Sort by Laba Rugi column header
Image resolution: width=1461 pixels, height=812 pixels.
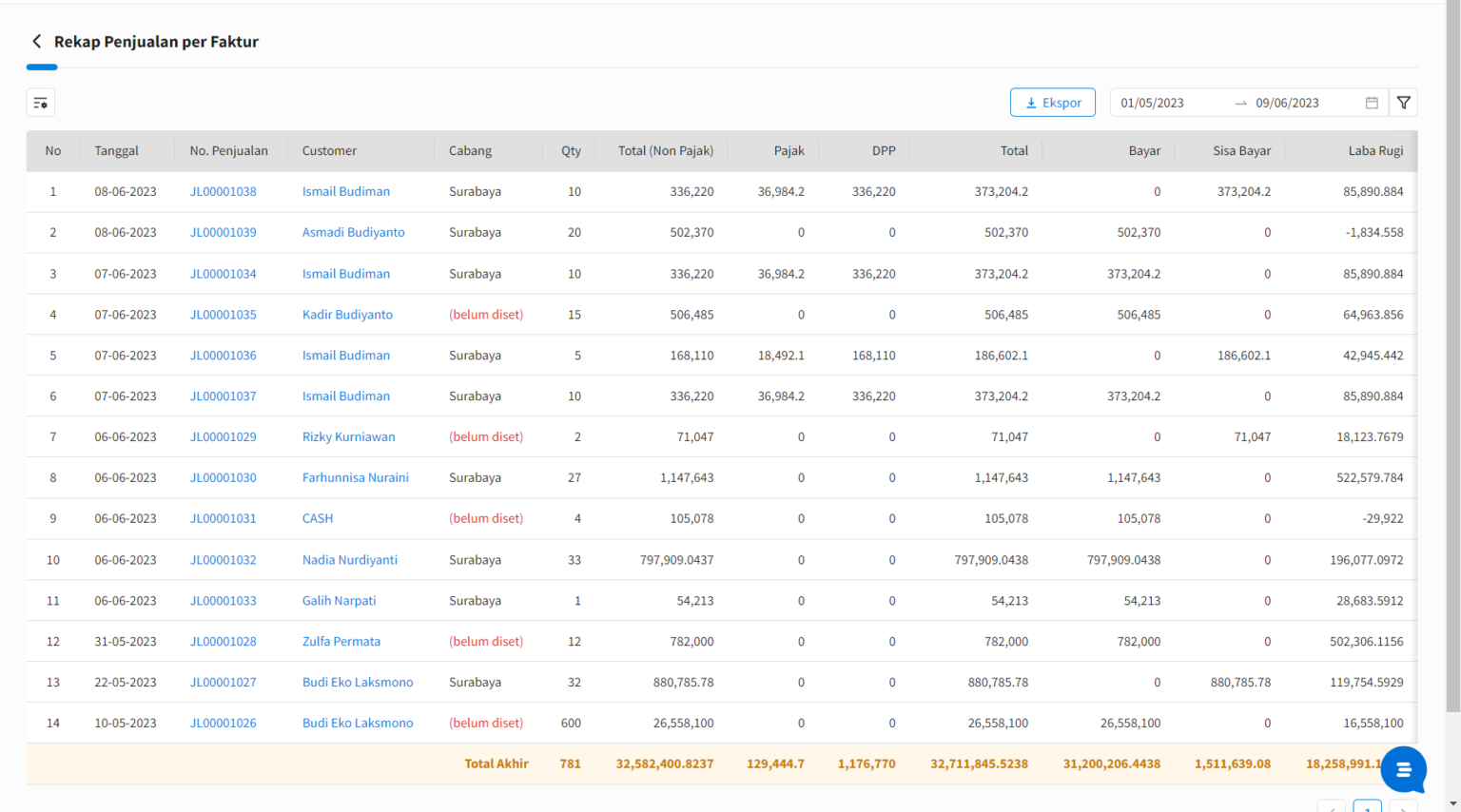[1374, 150]
